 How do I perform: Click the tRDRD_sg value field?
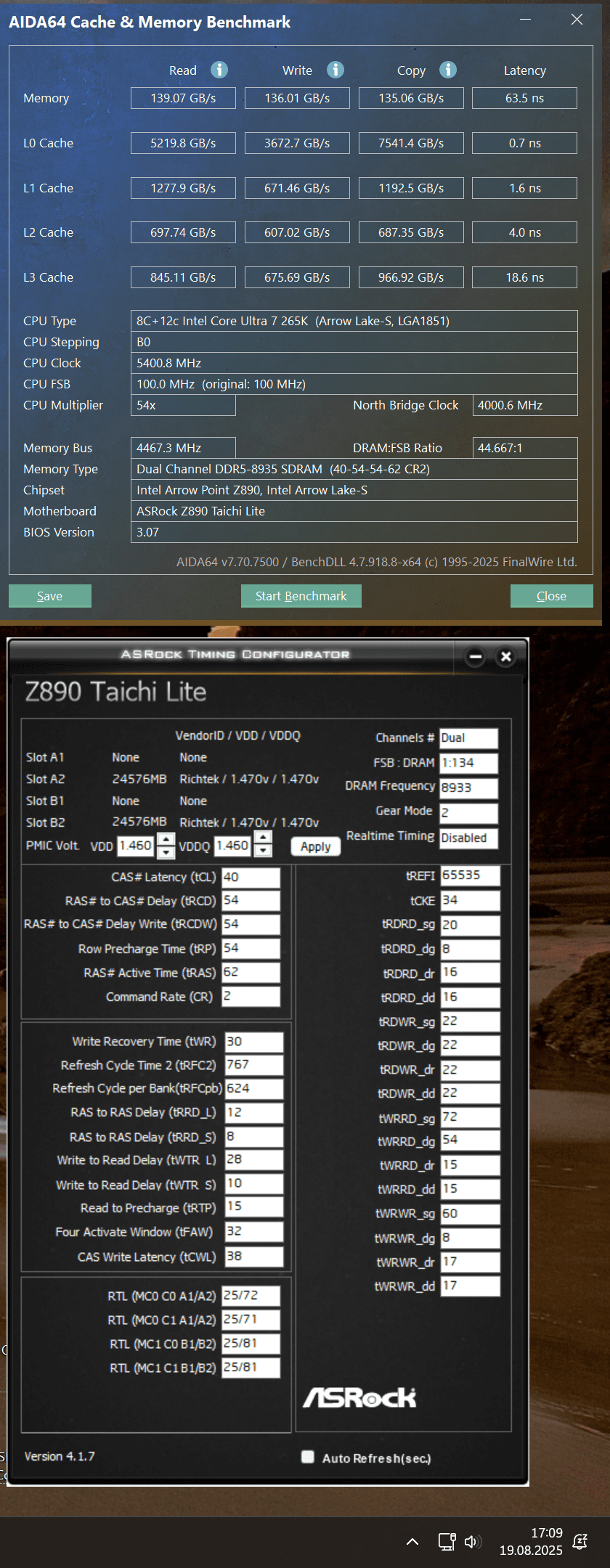470,925
